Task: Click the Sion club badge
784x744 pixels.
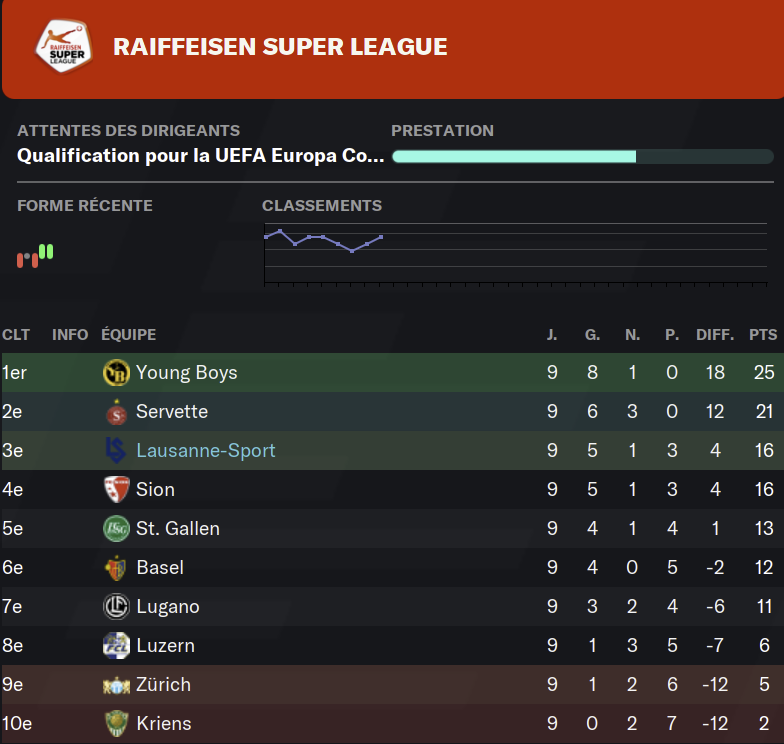Action: 116,490
